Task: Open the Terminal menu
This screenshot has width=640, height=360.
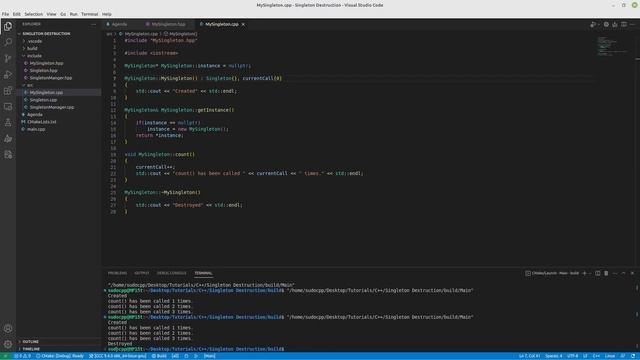Action: (89, 14)
